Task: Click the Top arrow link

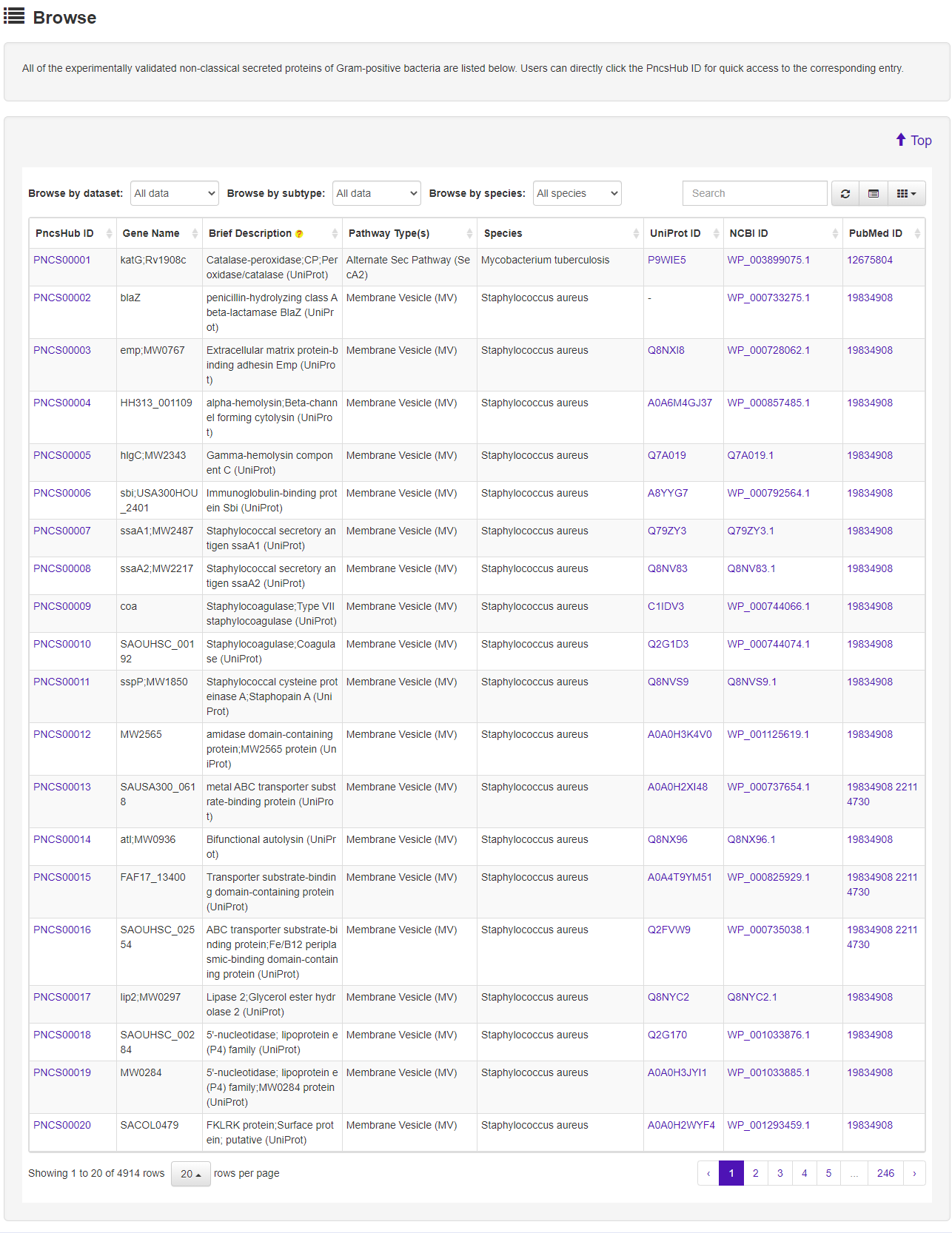Action: (x=914, y=140)
